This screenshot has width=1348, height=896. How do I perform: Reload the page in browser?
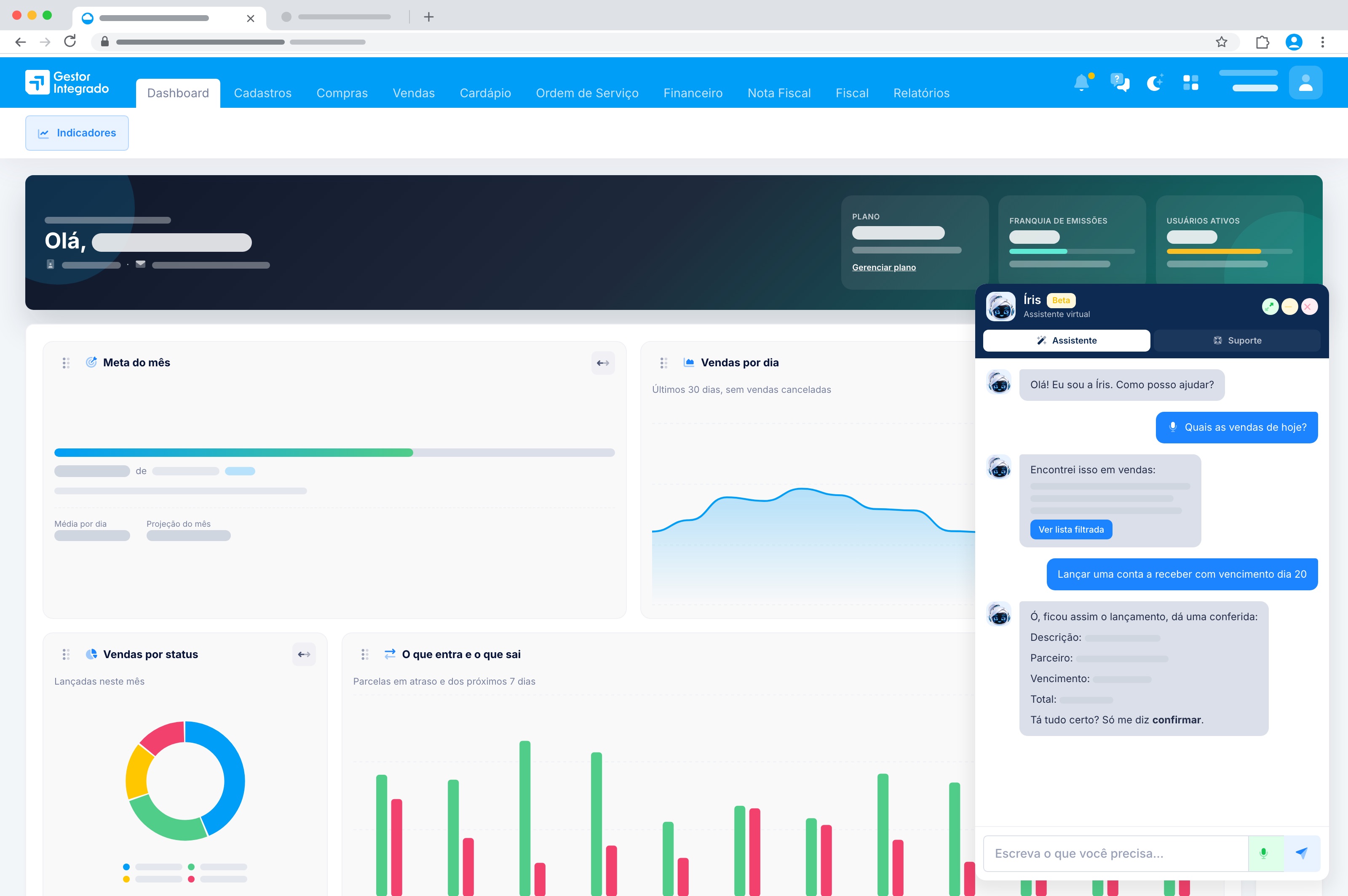coord(70,42)
